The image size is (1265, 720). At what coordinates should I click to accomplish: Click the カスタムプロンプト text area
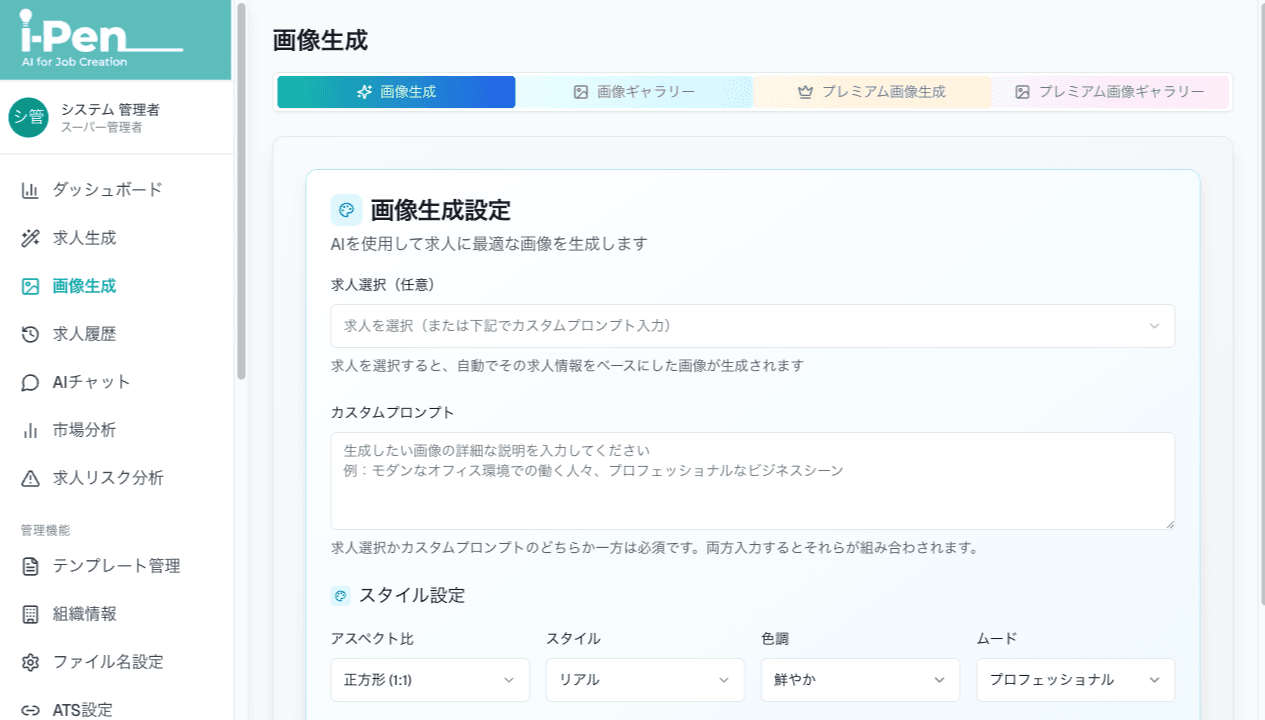pos(752,480)
